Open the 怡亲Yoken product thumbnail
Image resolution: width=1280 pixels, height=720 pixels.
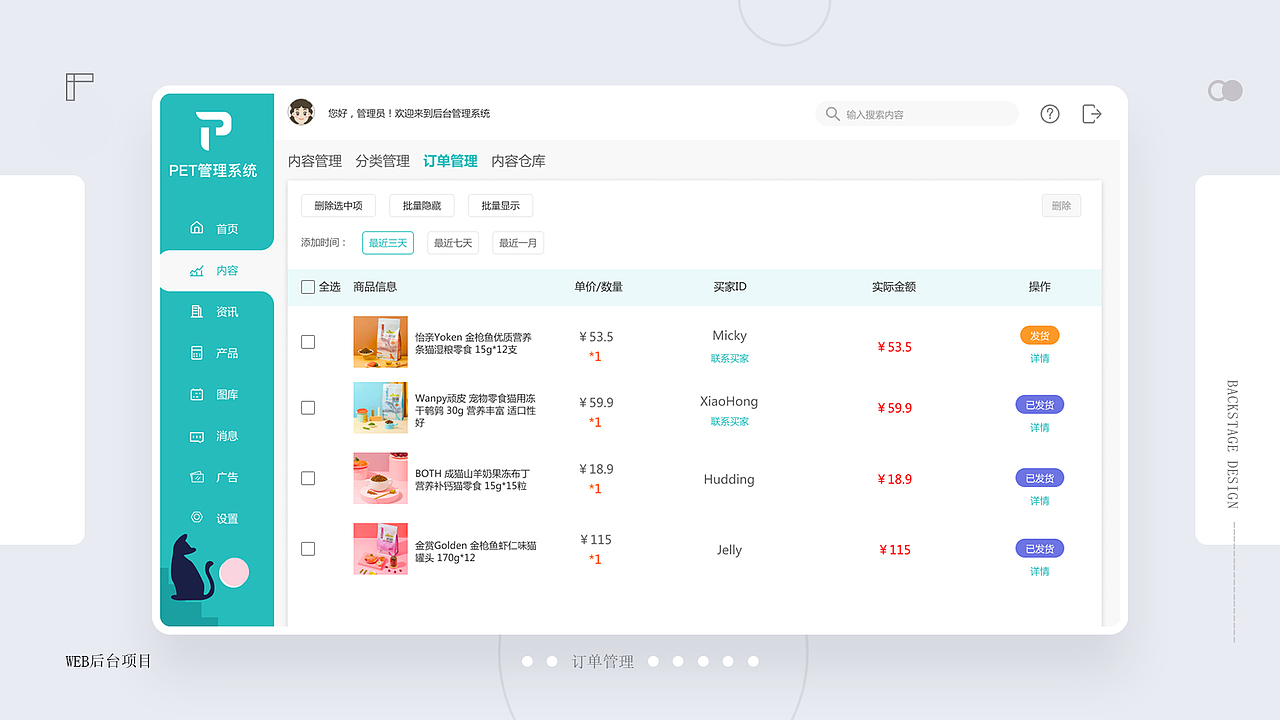(380, 342)
